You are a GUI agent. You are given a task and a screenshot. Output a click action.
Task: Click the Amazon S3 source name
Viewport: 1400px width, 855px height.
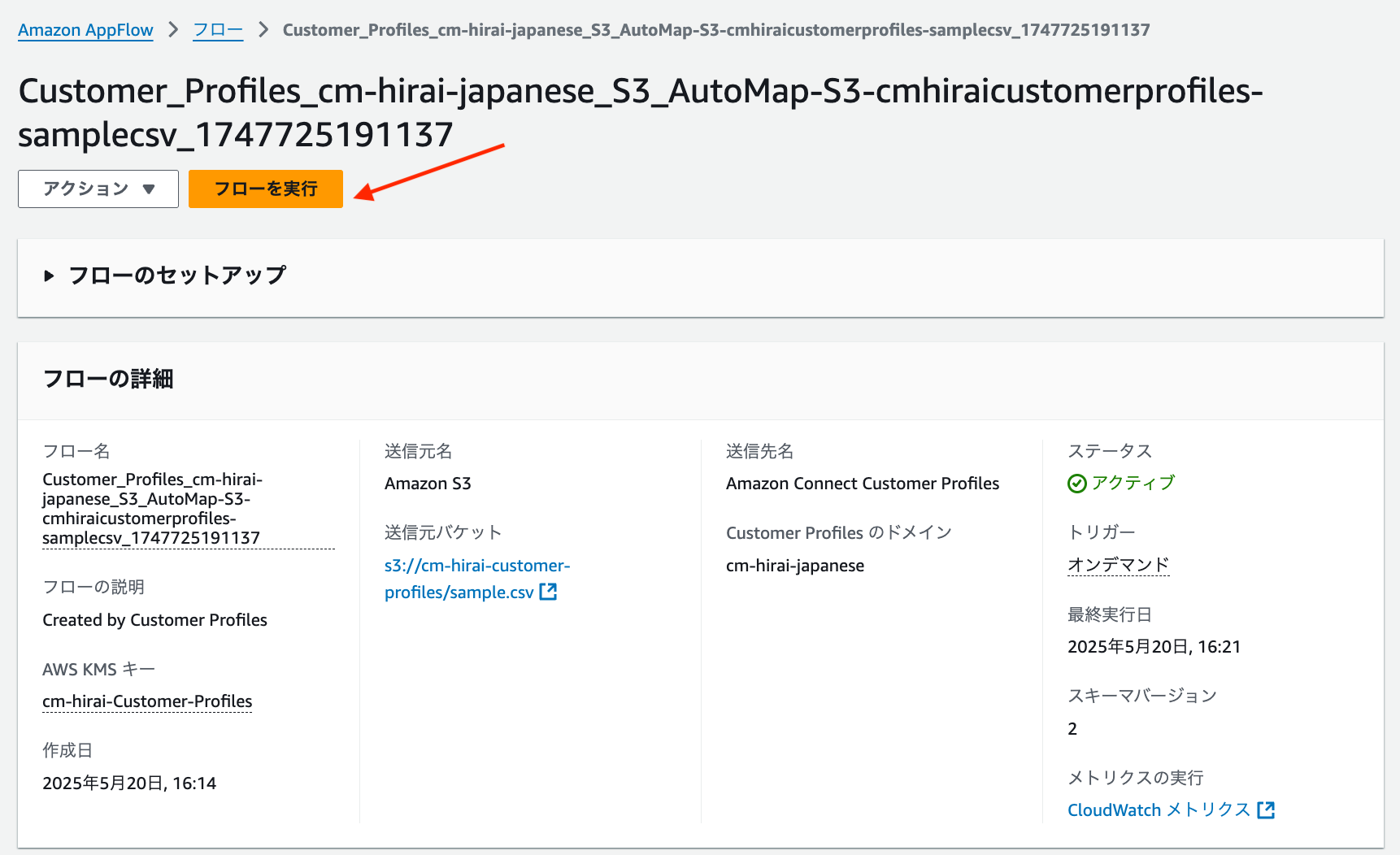[428, 483]
